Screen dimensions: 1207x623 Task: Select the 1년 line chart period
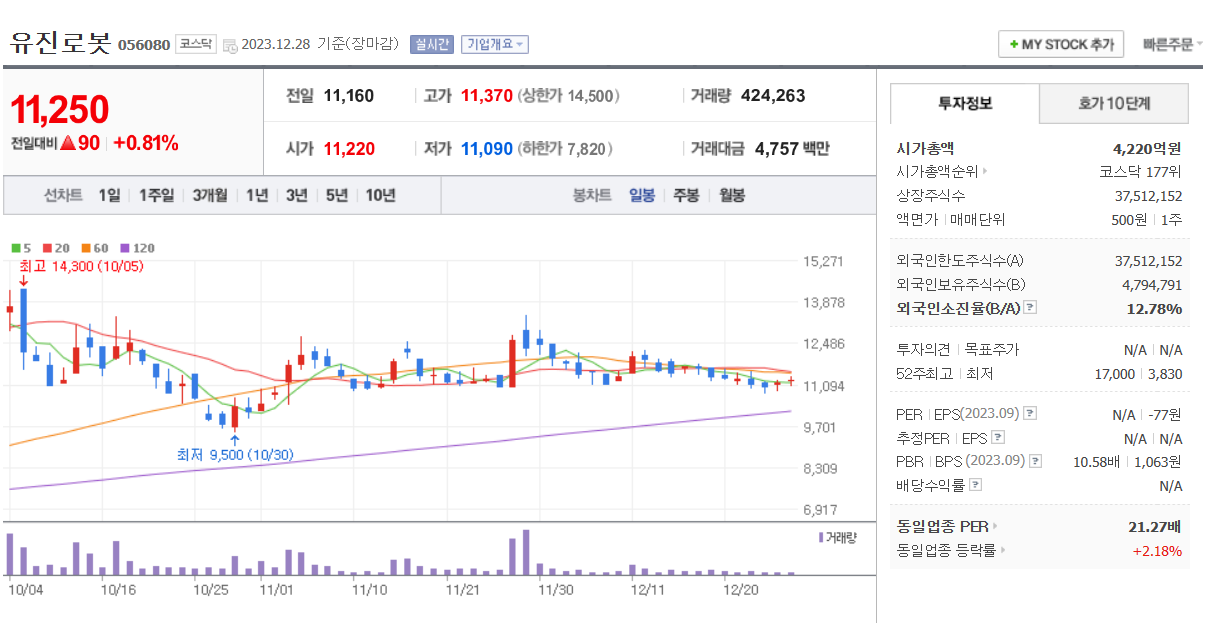click(x=257, y=195)
